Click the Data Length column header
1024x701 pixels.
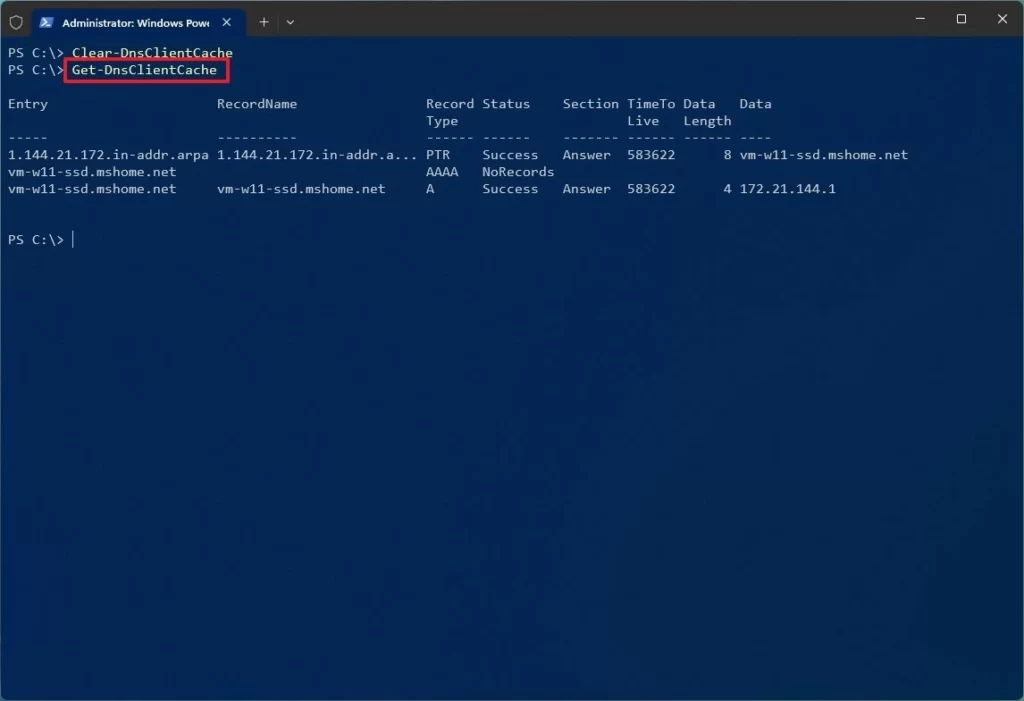click(707, 112)
